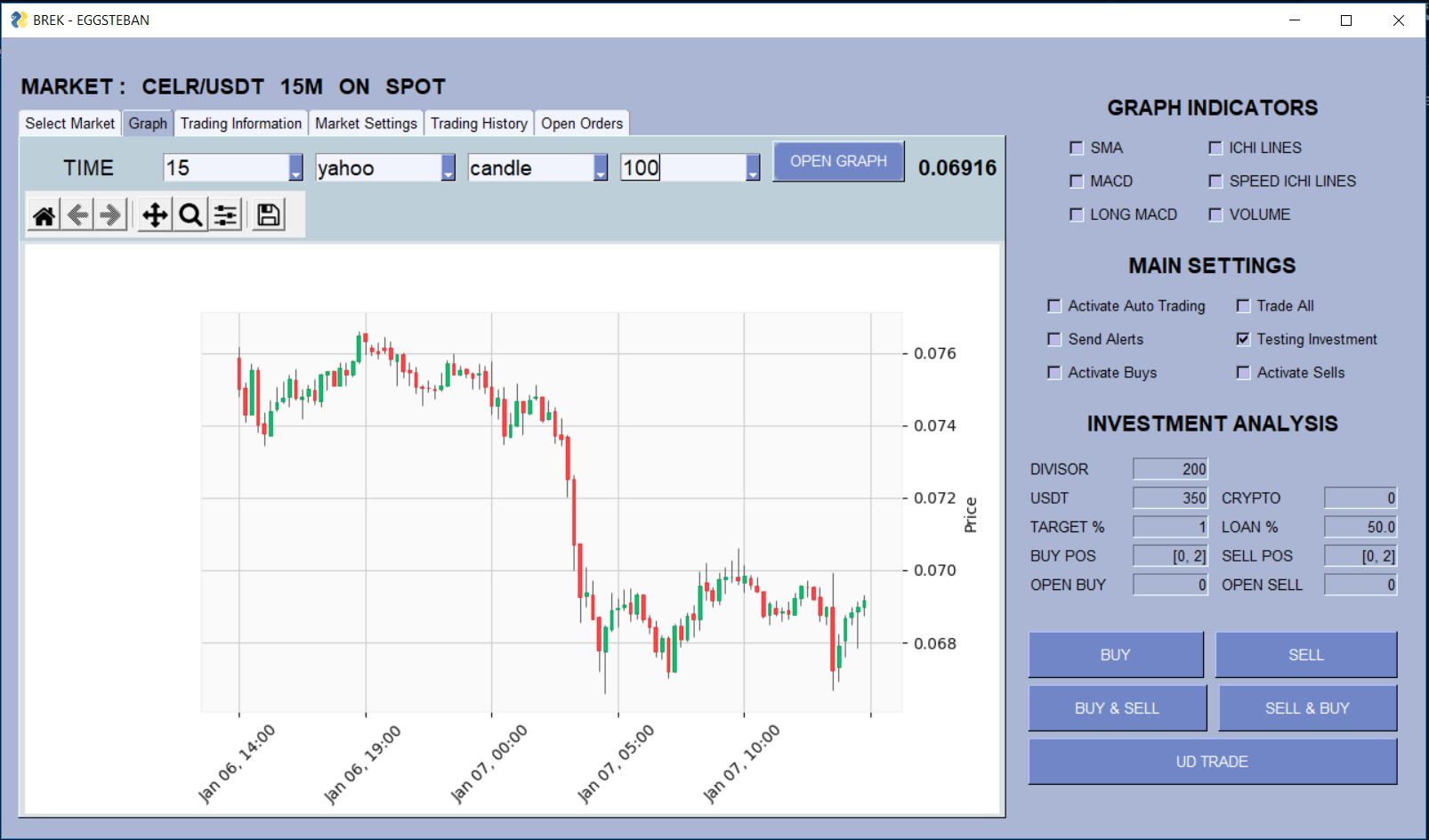This screenshot has width=1429, height=840.
Task: Open the Market Settings tab
Action: click(366, 124)
